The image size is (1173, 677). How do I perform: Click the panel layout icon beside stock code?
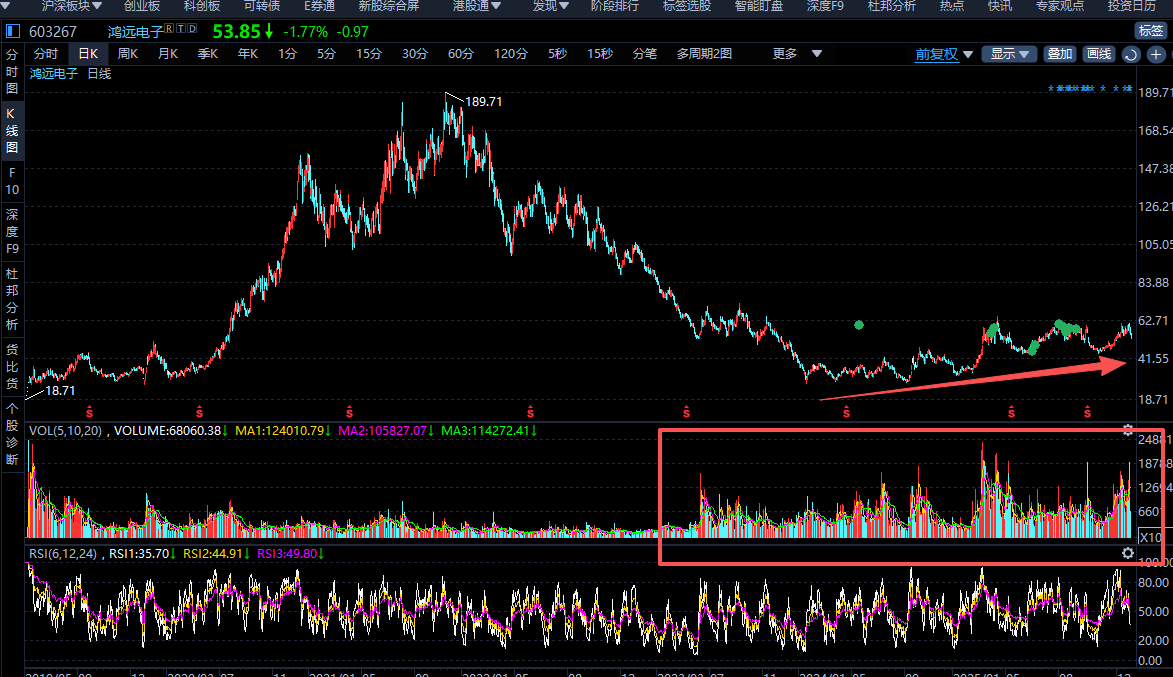point(13,31)
